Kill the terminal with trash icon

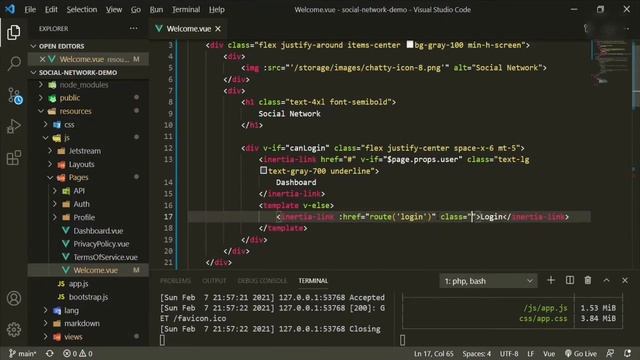pyautogui.click(x=587, y=280)
